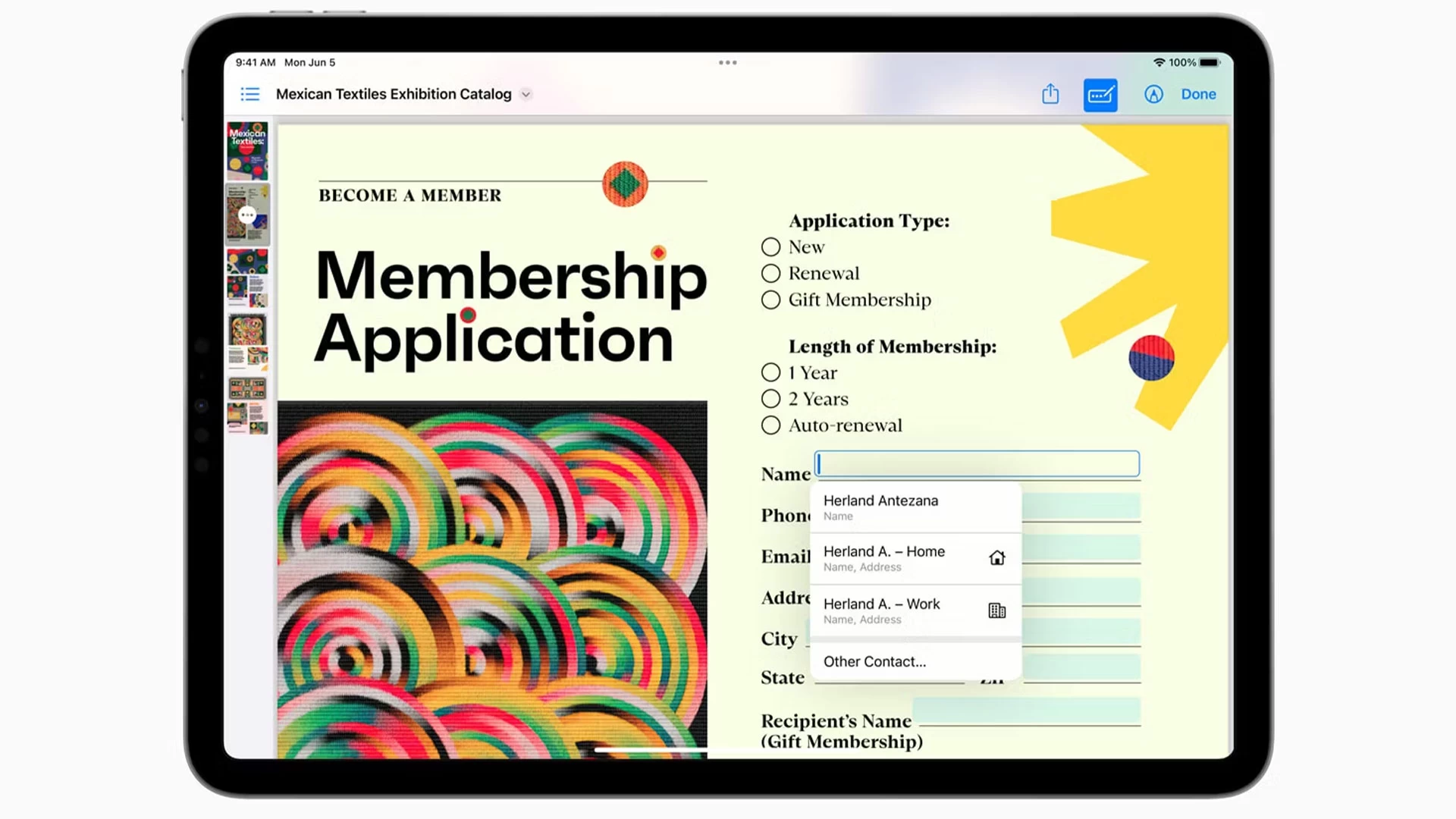The width and height of the screenshot is (1456, 819).
Task: Open the first page thumbnail, Mexican Textiles cover
Action: (x=247, y=151)
